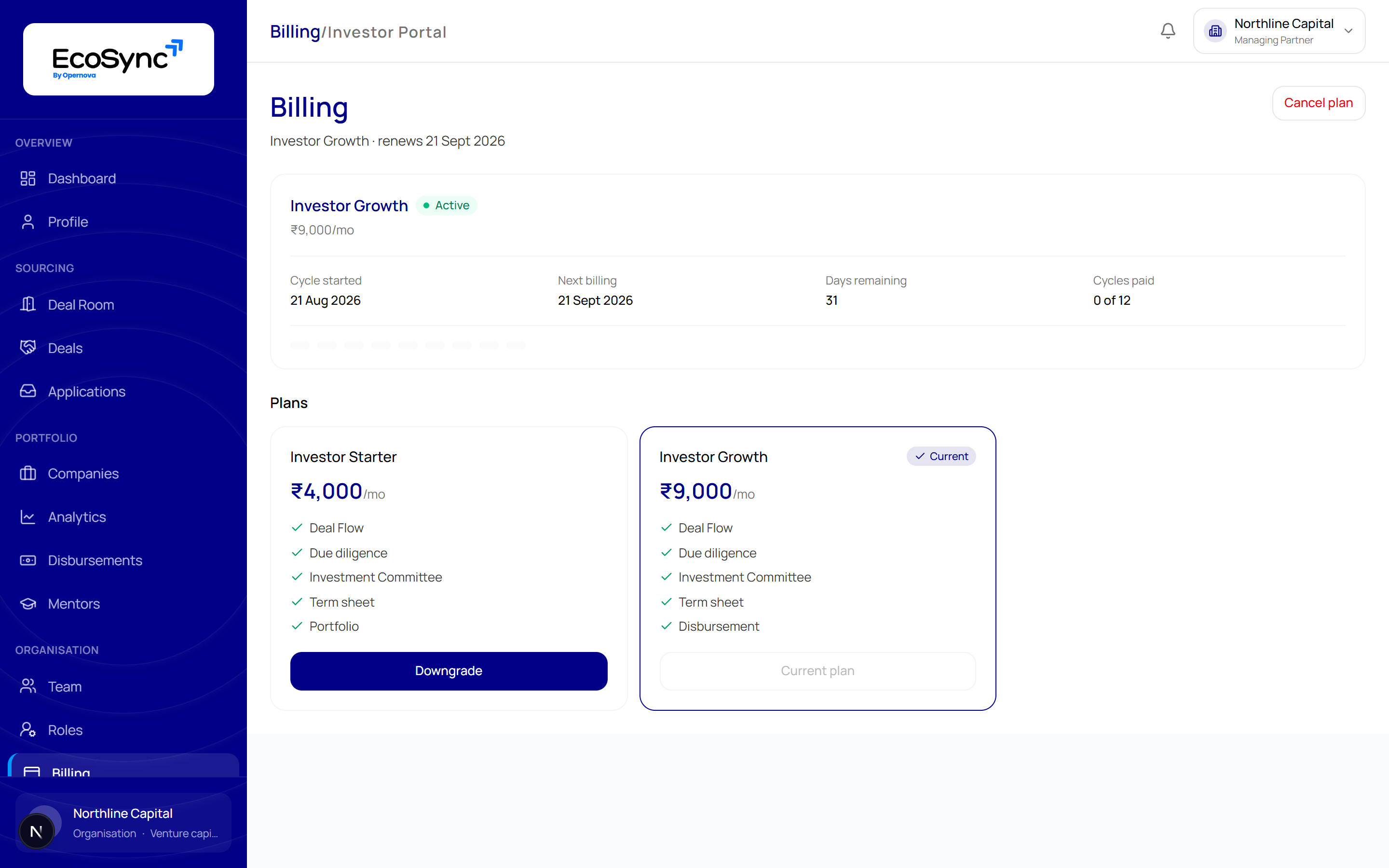Click the '21 Aug 2026' cycle start value
The width and height of the screenshot is (1389, 868).
click(x=326, y=300)
